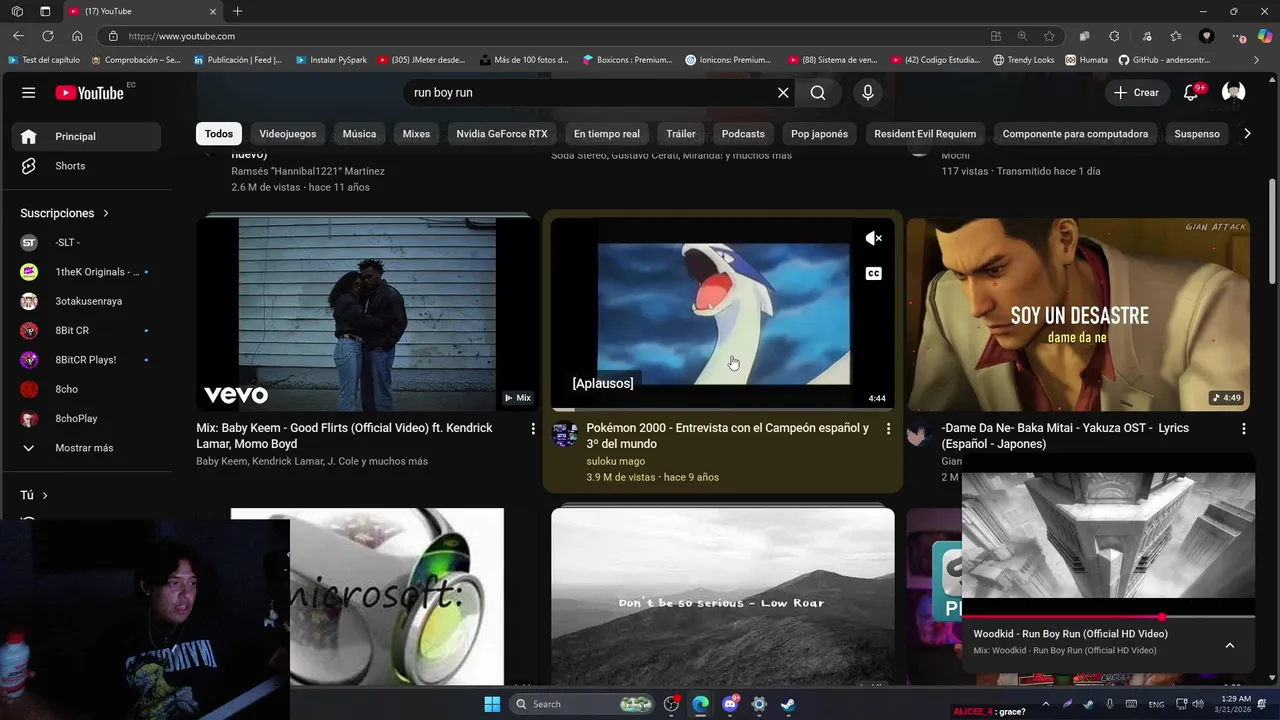Open Shorts in the sidebar

86,166
